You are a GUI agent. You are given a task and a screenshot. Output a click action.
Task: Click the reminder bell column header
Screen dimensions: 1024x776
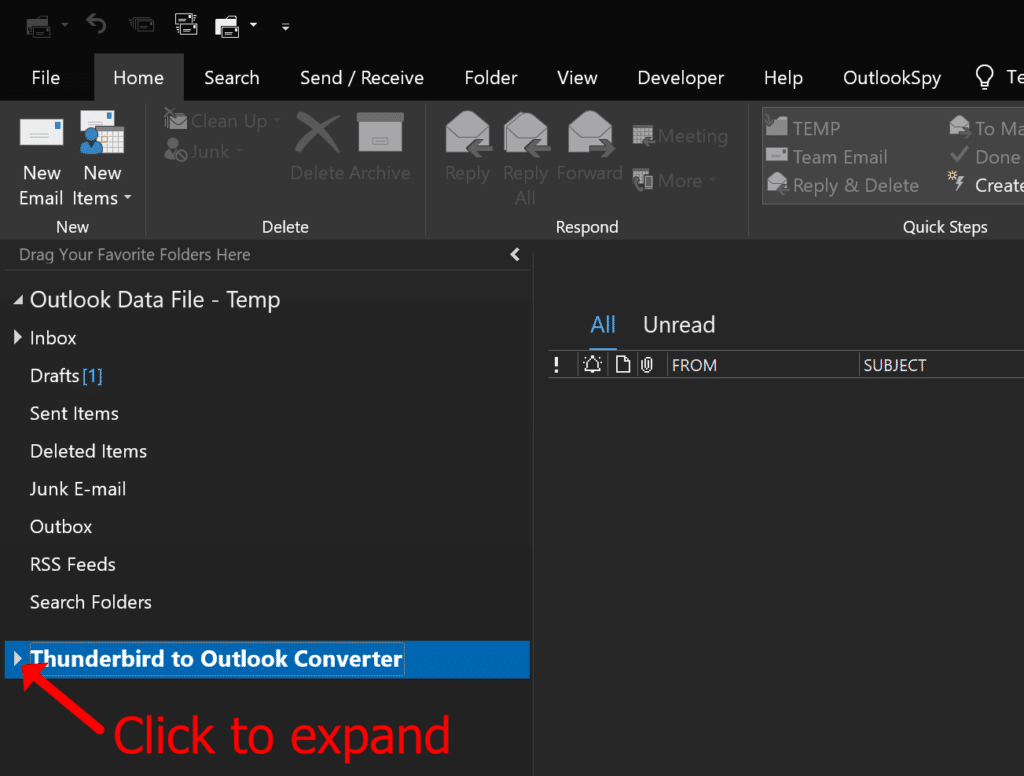pyautogui.click(x=592, y=364)
